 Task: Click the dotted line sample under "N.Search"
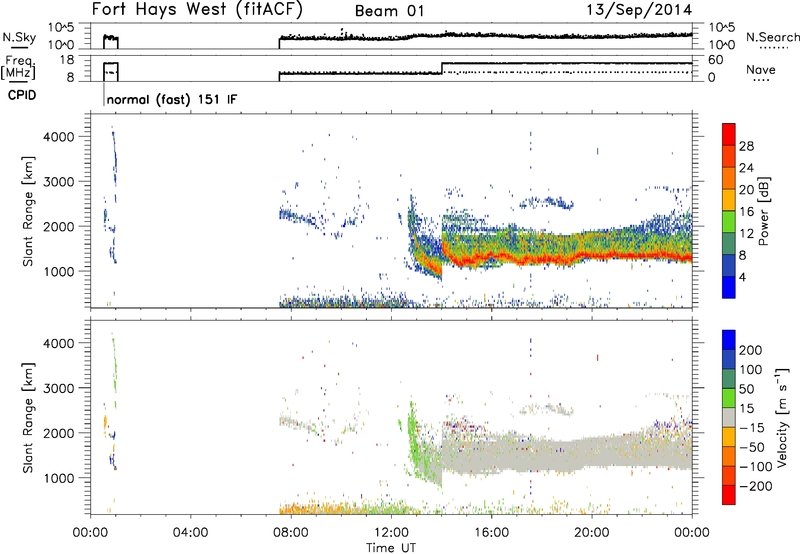pyautogui.click(x=773, y=48)
